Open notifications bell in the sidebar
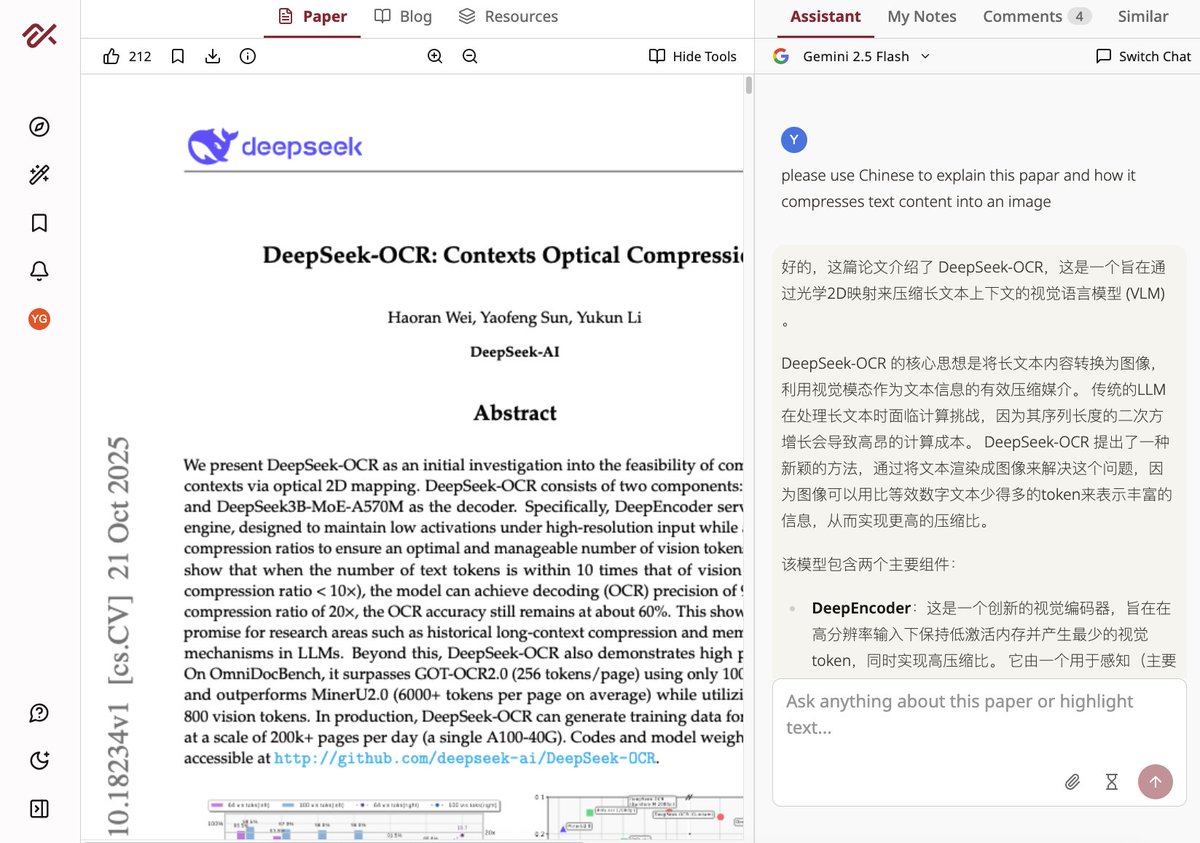The height and width of the screenshot is (843, 1200). point(39,271)
